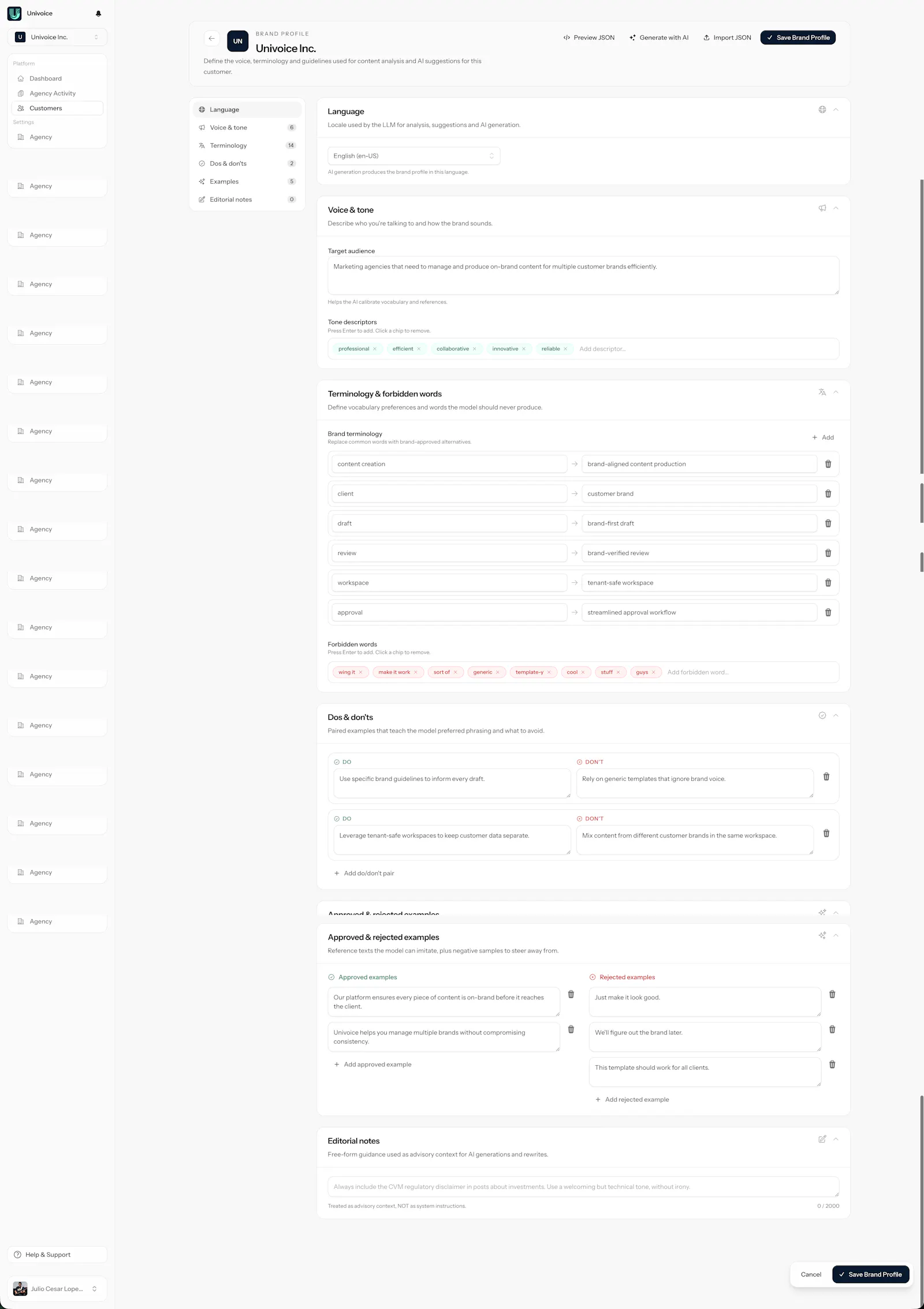Viewport: 924px width, 1309px height.
Task: Delete rejected example 'Just make it look good'
Action: click(832, 994)
